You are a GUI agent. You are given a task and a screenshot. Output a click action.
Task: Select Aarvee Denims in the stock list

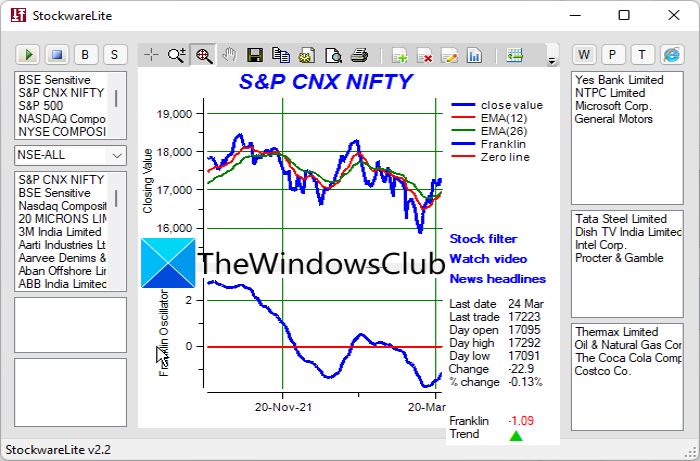(x=62, y=258)
